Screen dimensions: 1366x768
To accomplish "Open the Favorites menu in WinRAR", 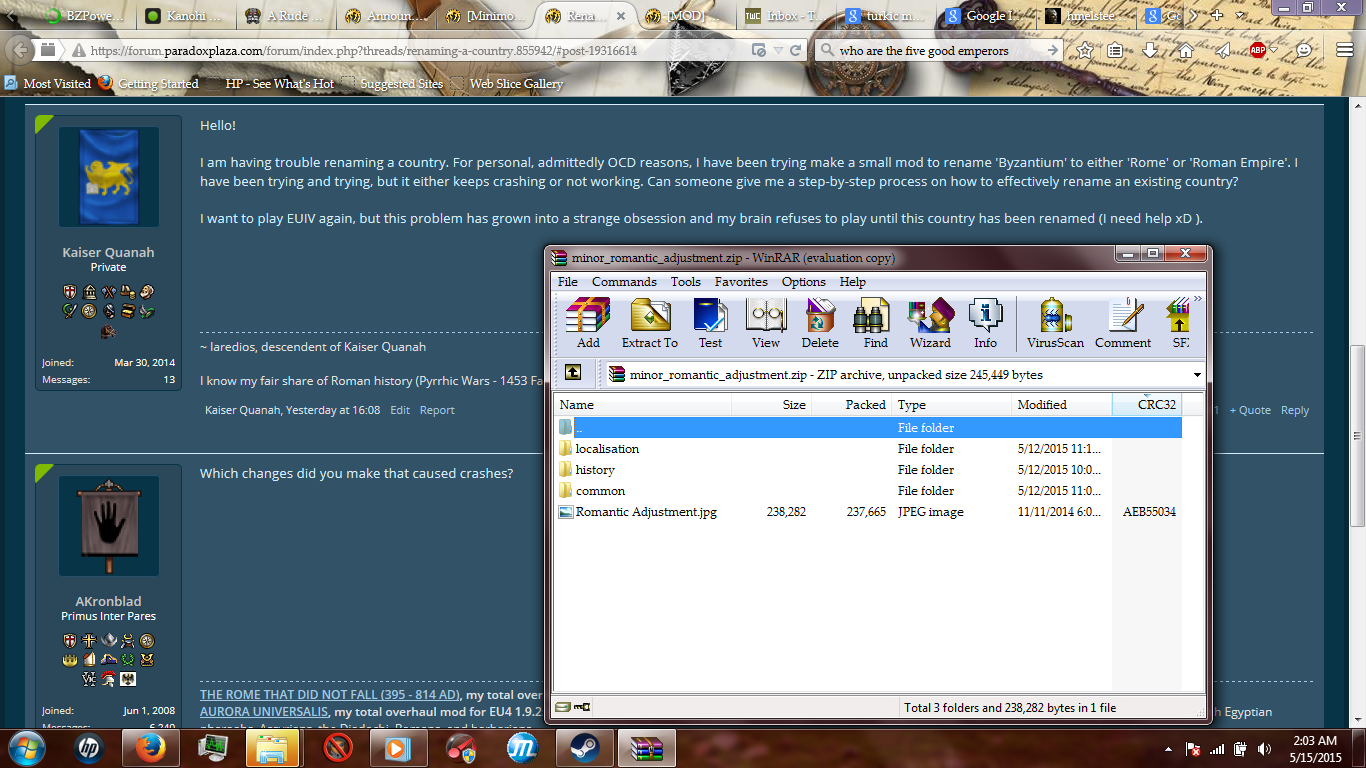I will click(741, 282).
